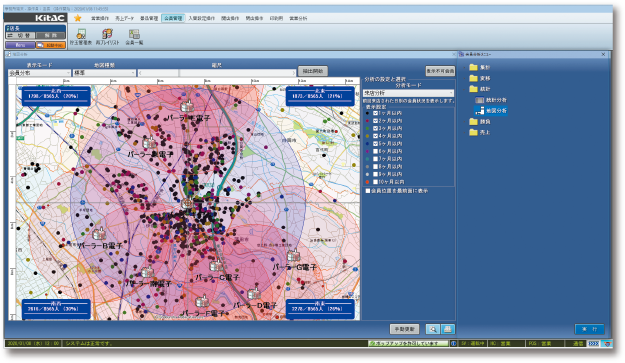Click the central store icon on map
The width and height of the screenshot is (625, 363).
pos(187,204)
